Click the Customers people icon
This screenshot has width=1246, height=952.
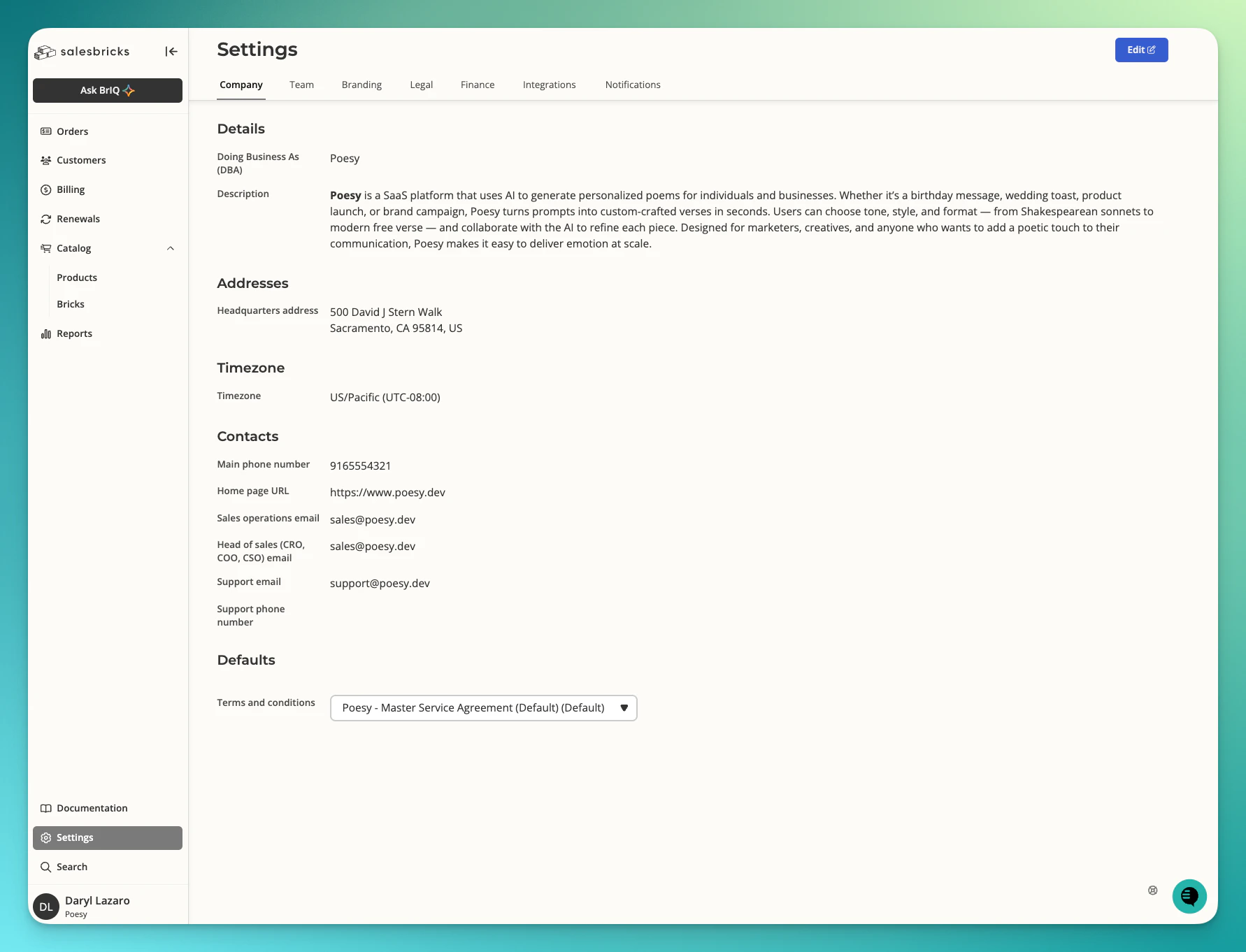(46, 161)
